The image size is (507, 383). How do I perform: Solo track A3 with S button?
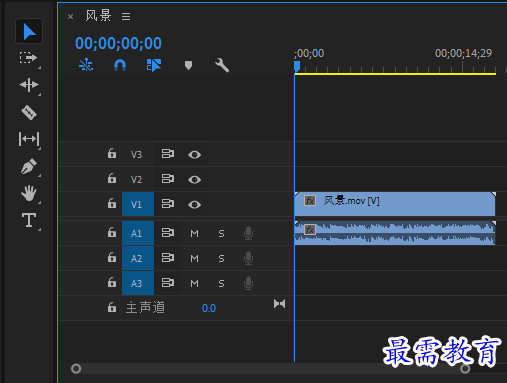(221, 284)
